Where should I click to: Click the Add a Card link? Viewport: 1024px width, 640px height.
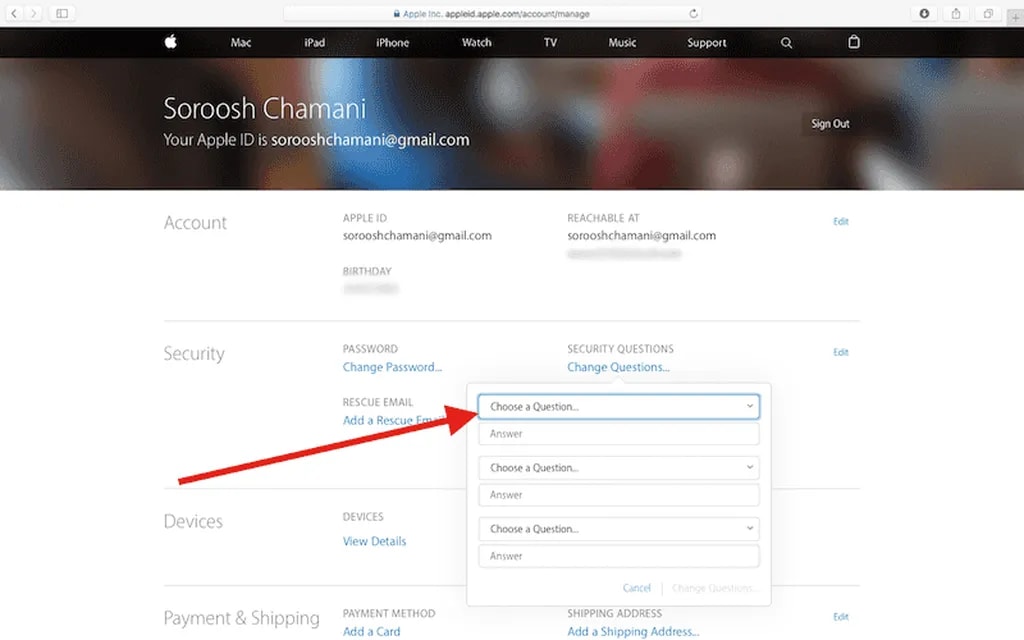(x=371, y=631)
